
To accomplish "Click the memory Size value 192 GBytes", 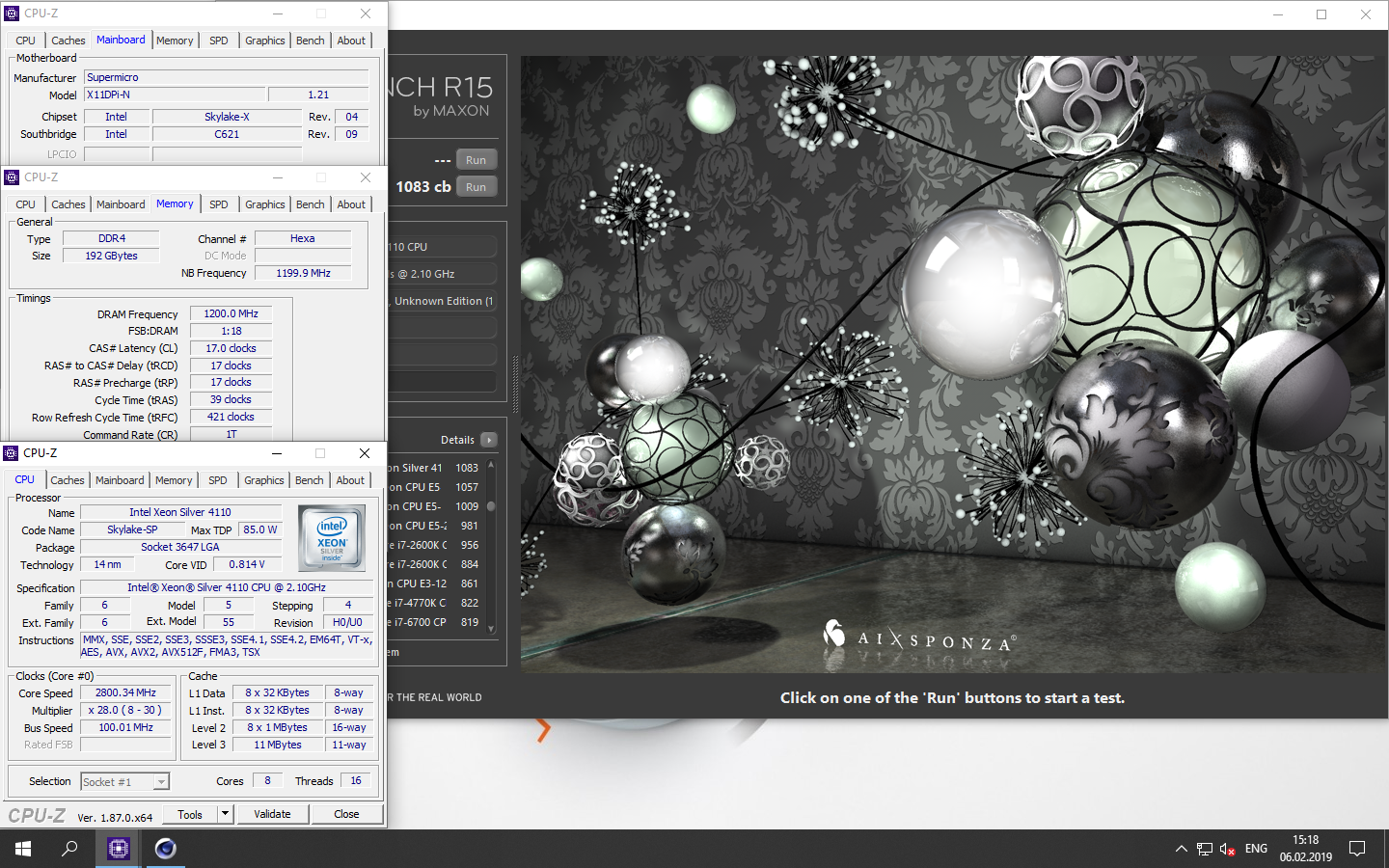I will 111,256.
